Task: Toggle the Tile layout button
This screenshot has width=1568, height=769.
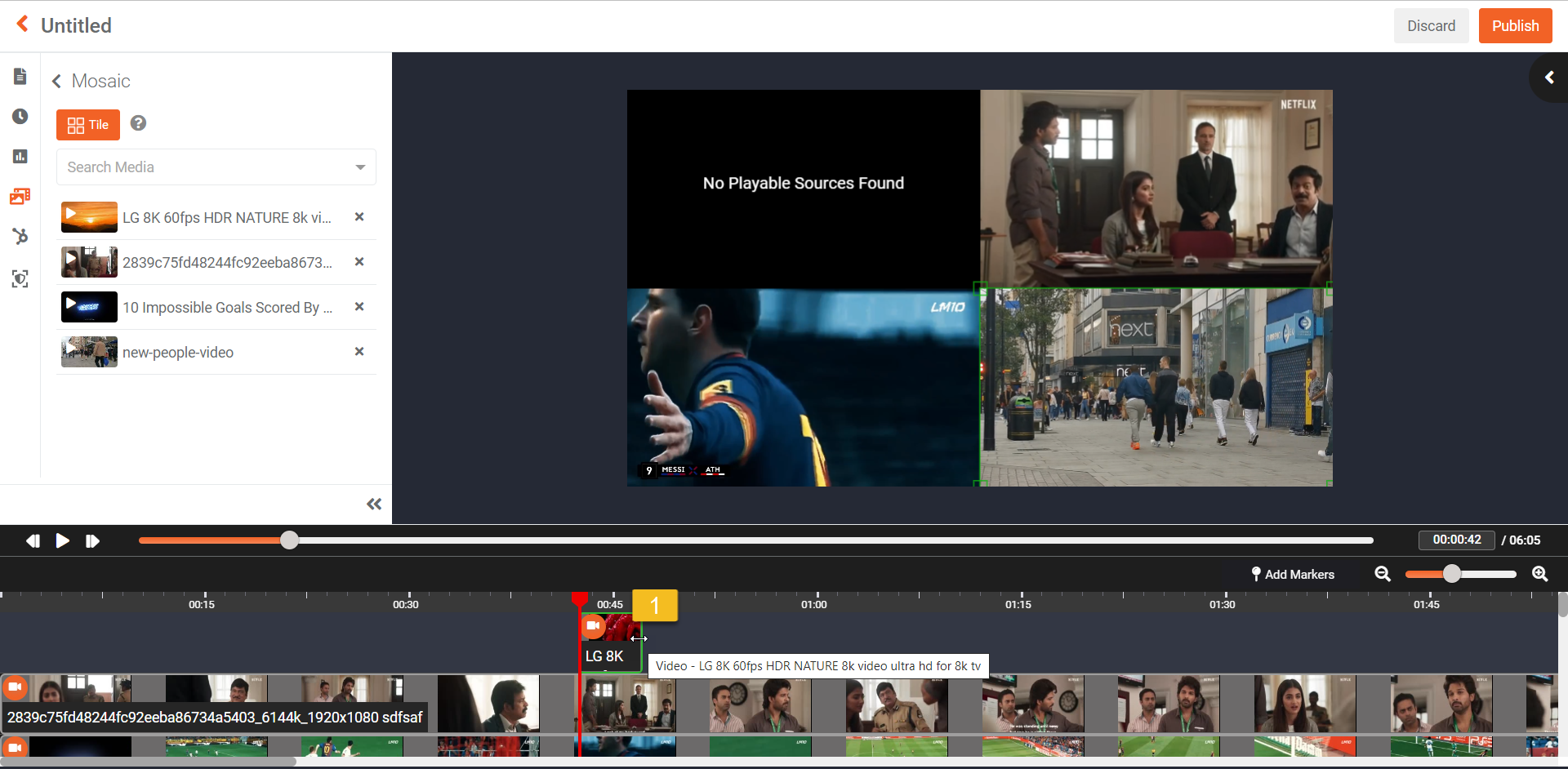Action: tap(88, 125)
